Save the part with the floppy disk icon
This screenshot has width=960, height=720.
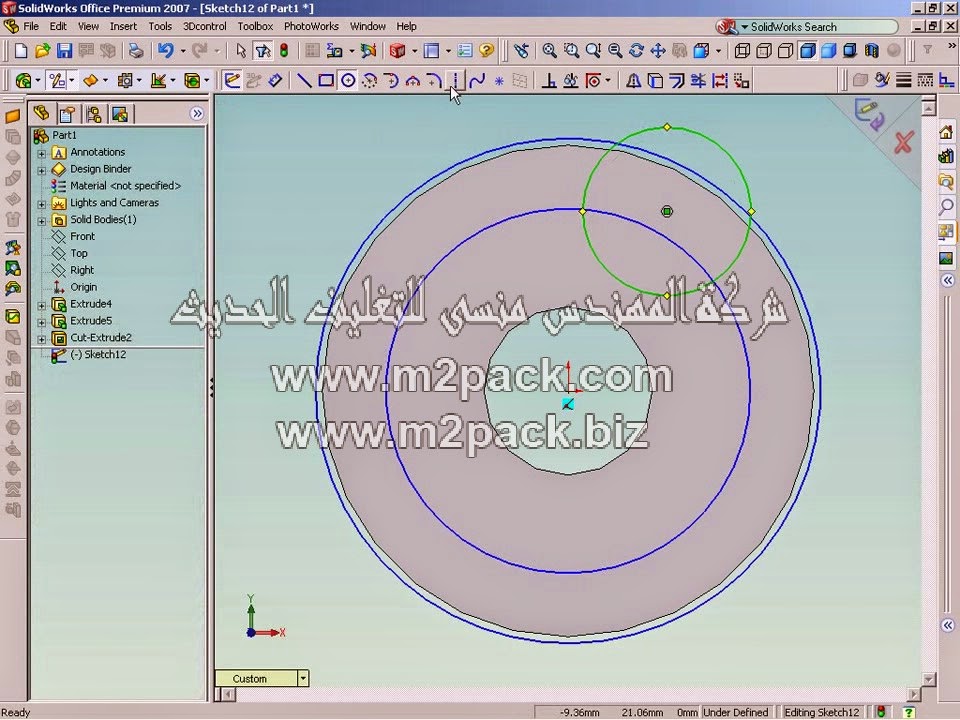tap(64, 51)
